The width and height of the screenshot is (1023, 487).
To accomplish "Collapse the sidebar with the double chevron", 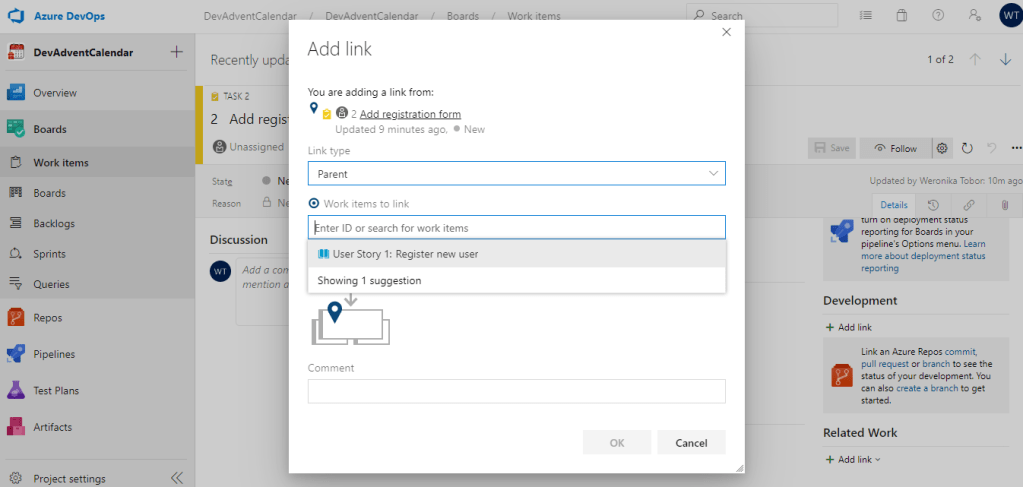I will pos(177,478).
